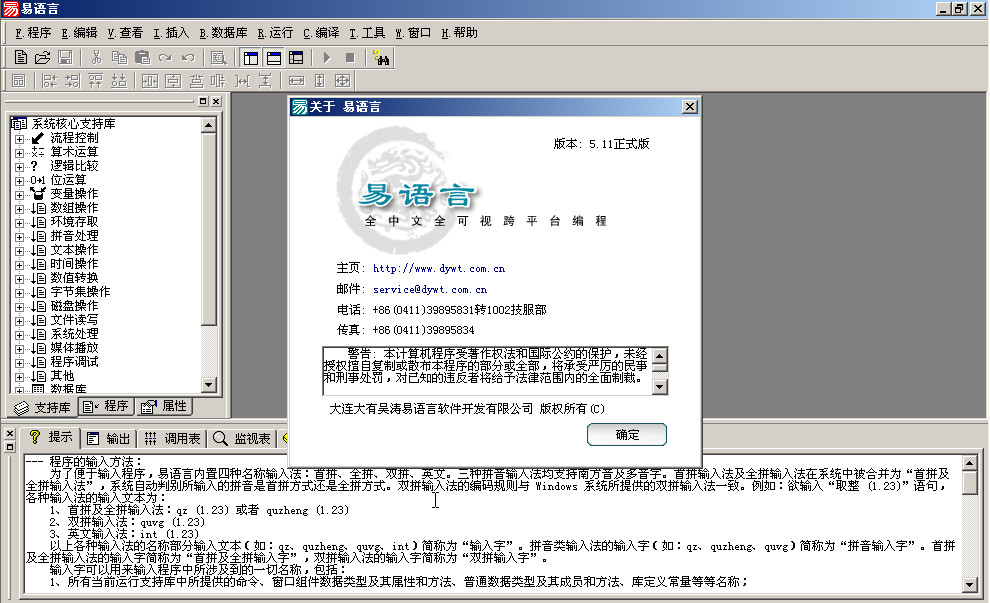Screen dimensions: 990x603
Task: Expand the 数据库 node at tree bottom
Action: point(19,389)
